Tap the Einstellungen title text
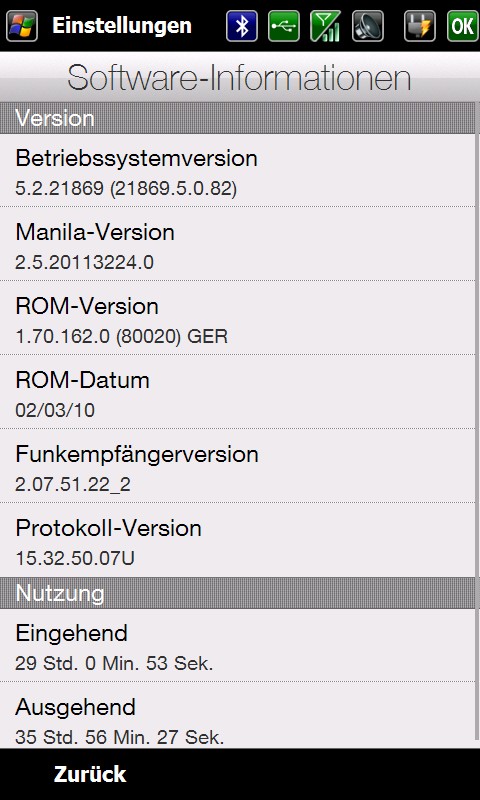 coord(122,26)
